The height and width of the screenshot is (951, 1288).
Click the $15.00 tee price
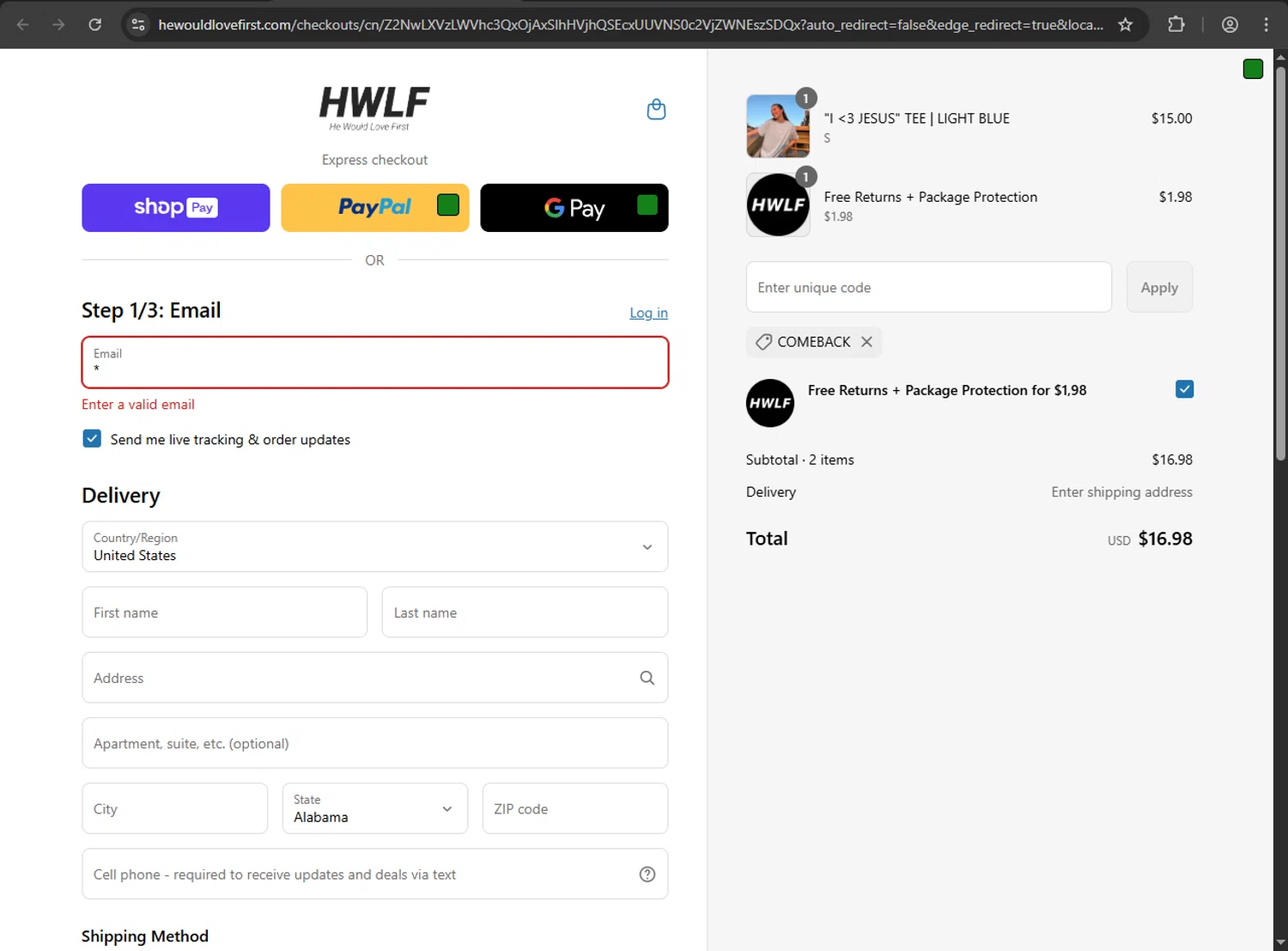[1172, 119]
